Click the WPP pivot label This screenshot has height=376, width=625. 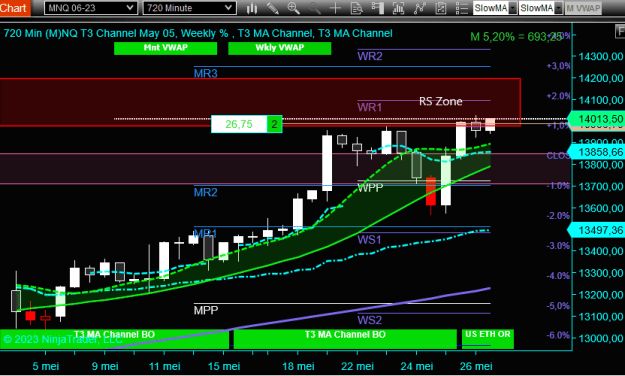point(370,187)
